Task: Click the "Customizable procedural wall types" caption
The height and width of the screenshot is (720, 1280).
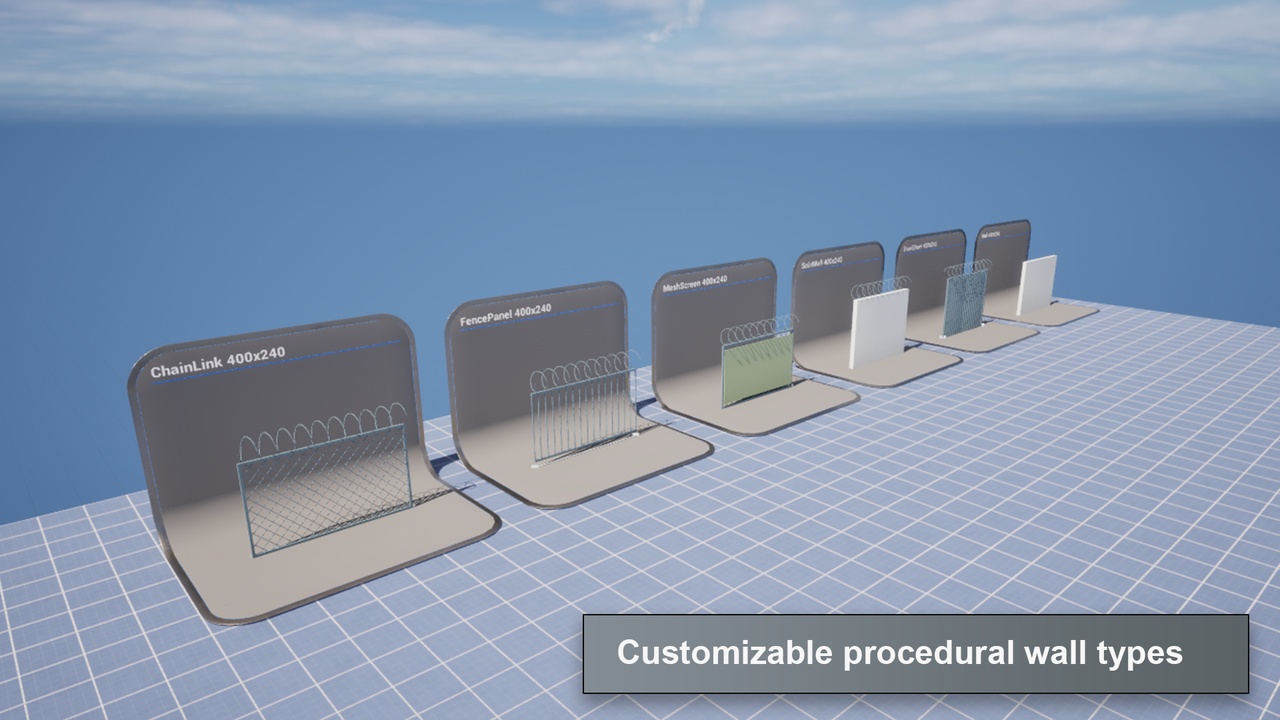Action: 900,653
